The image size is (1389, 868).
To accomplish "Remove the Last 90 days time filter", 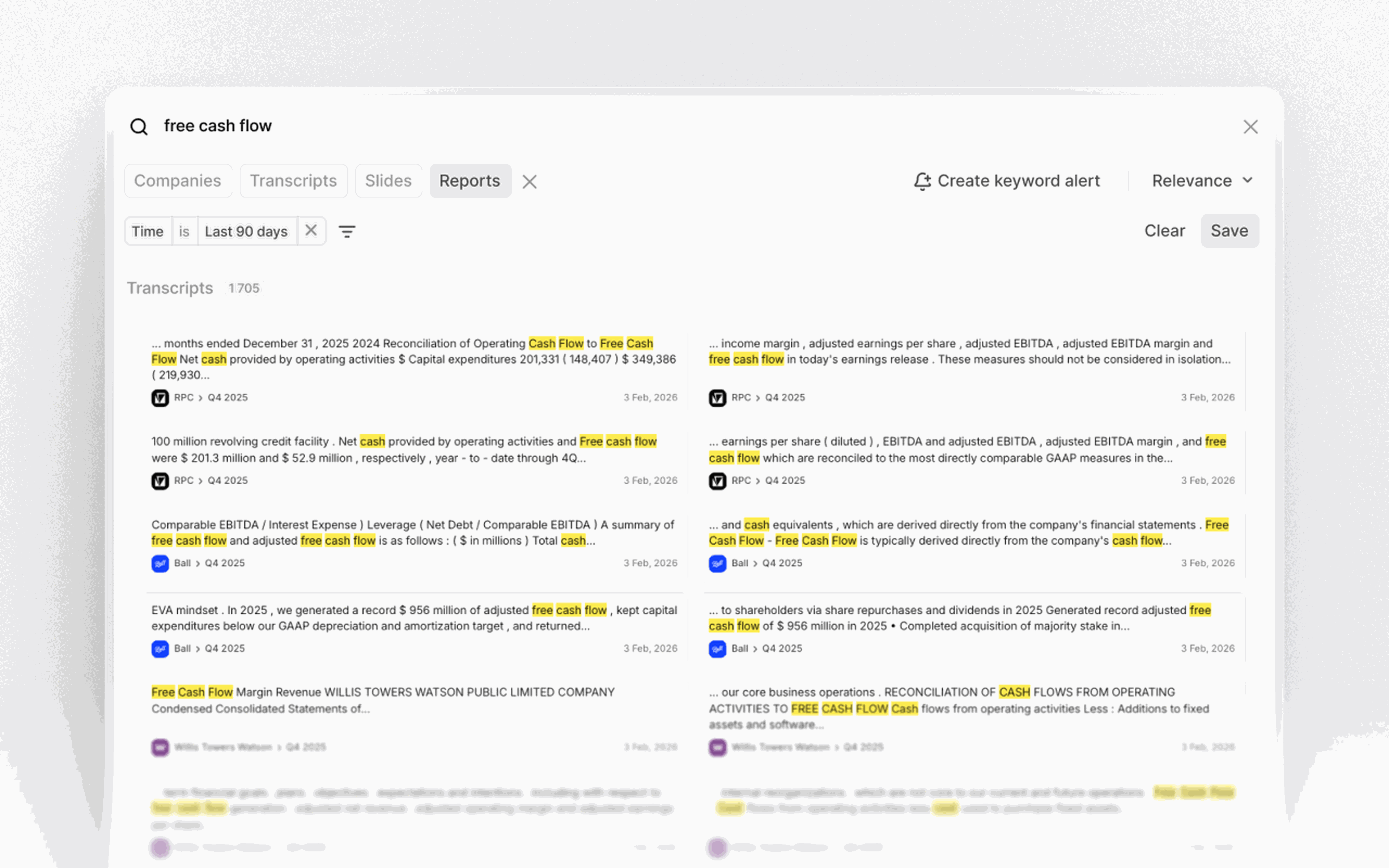I will (x=311, y=231).
